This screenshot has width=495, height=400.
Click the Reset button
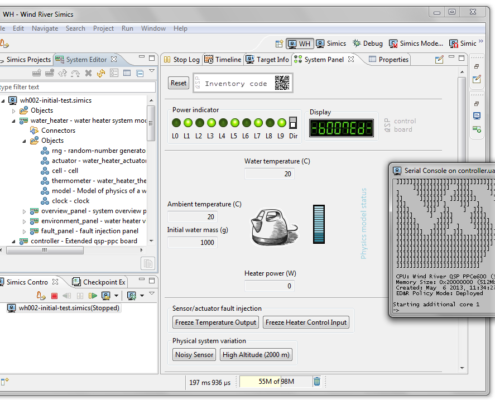[x=178, y=83]
